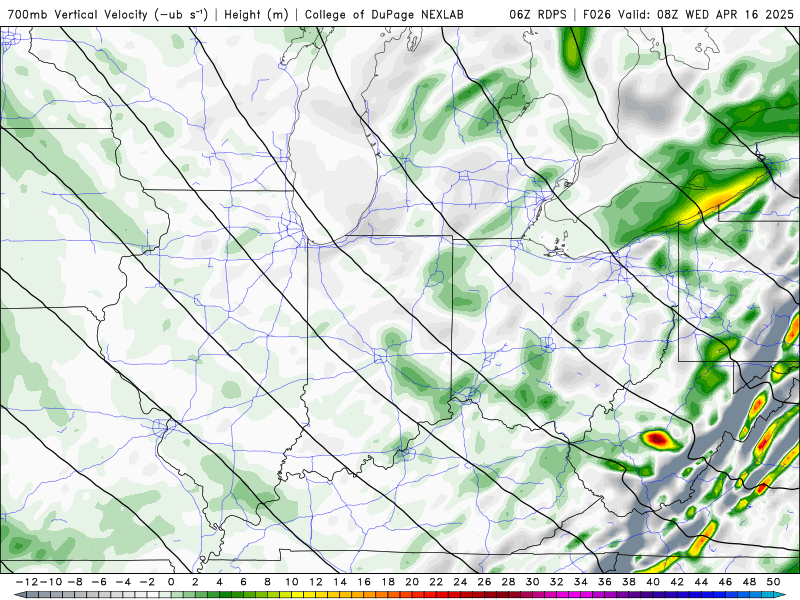Click the '16' value on the color scale
Viewport: 800px width, 600px height.
364,582
